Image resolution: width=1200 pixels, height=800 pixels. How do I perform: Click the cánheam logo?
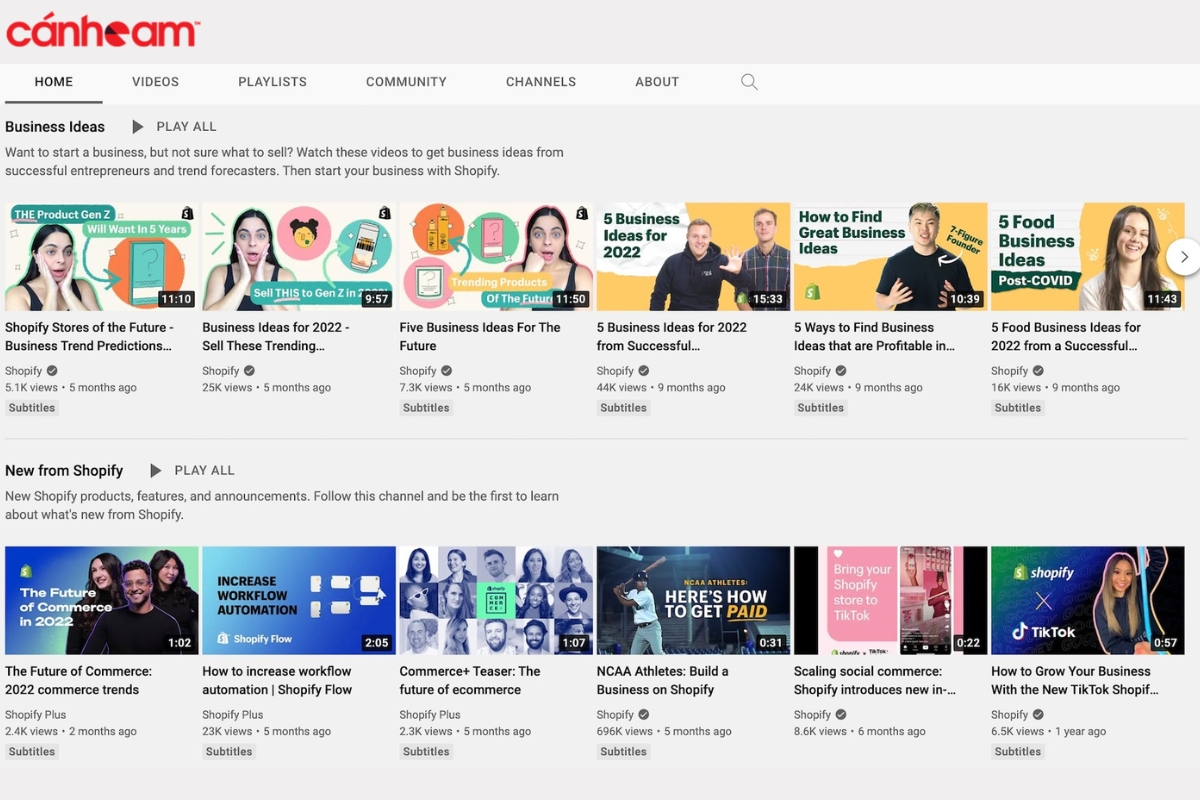tap(103, 31)
